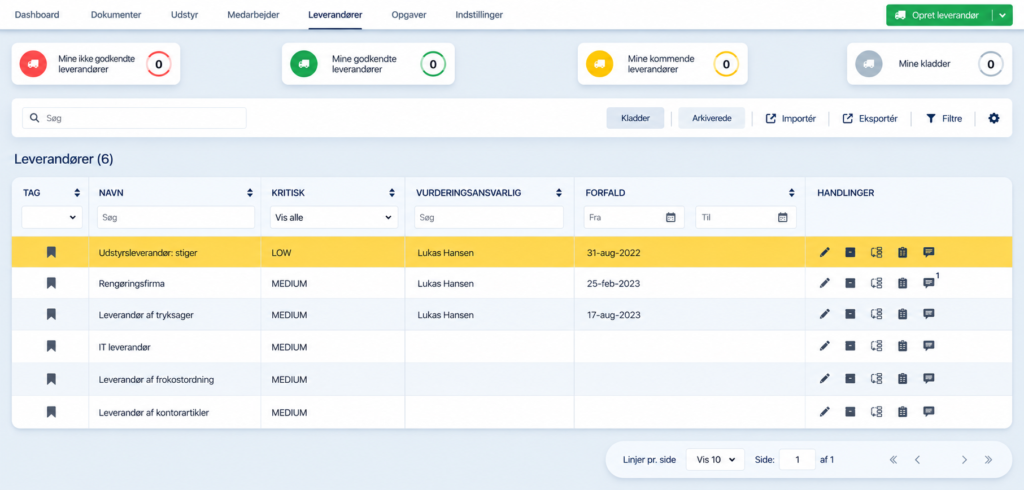The width and height of the screenshot is (1024, 490).
Task: Open clipboard icon for IT leverandør
Action: (x=903, y=346)
